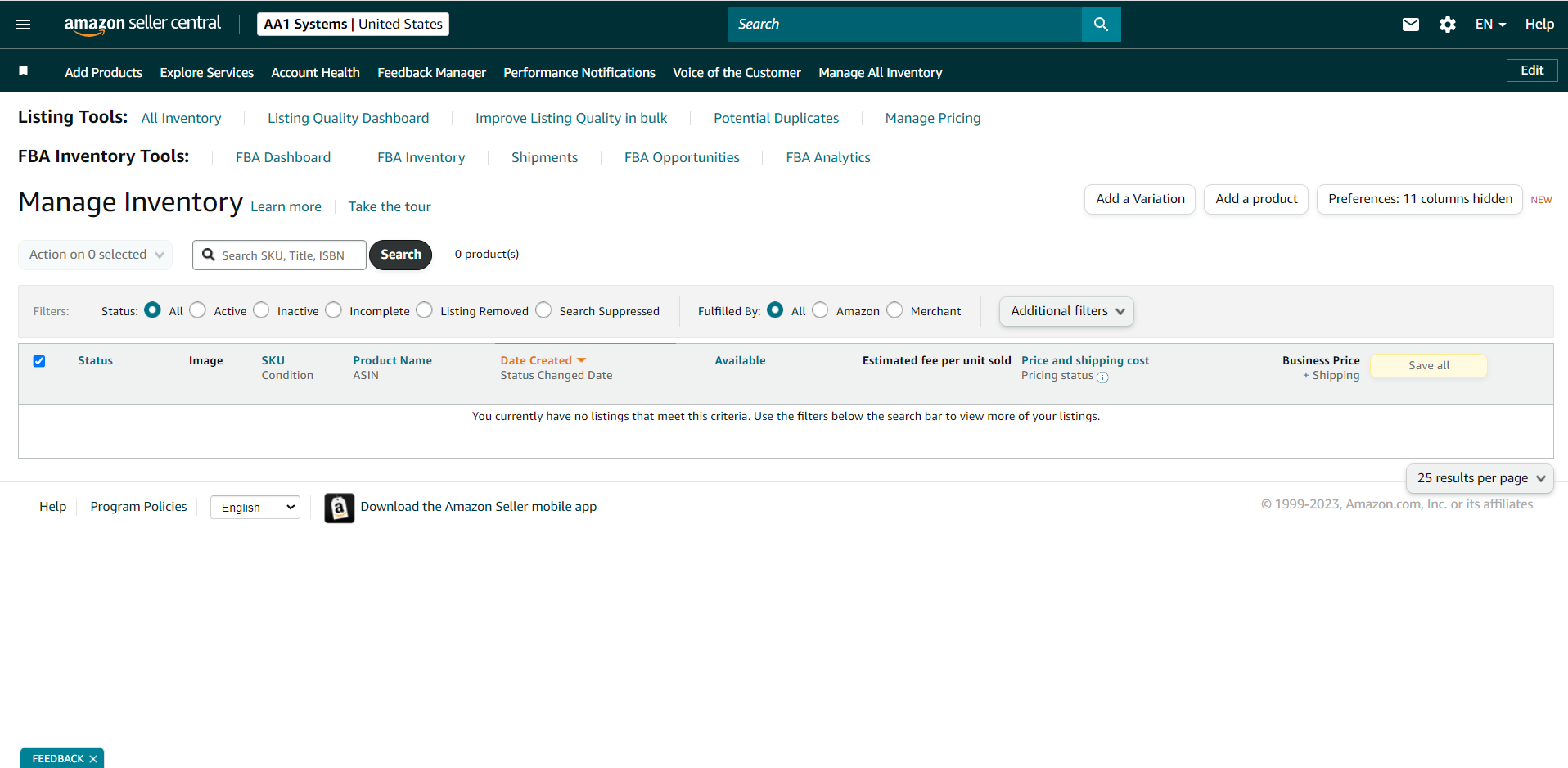Click the Amazon Seller Central logo
Image resolution: width=1568 pixels, height=768 pixels.
[142, 25]
